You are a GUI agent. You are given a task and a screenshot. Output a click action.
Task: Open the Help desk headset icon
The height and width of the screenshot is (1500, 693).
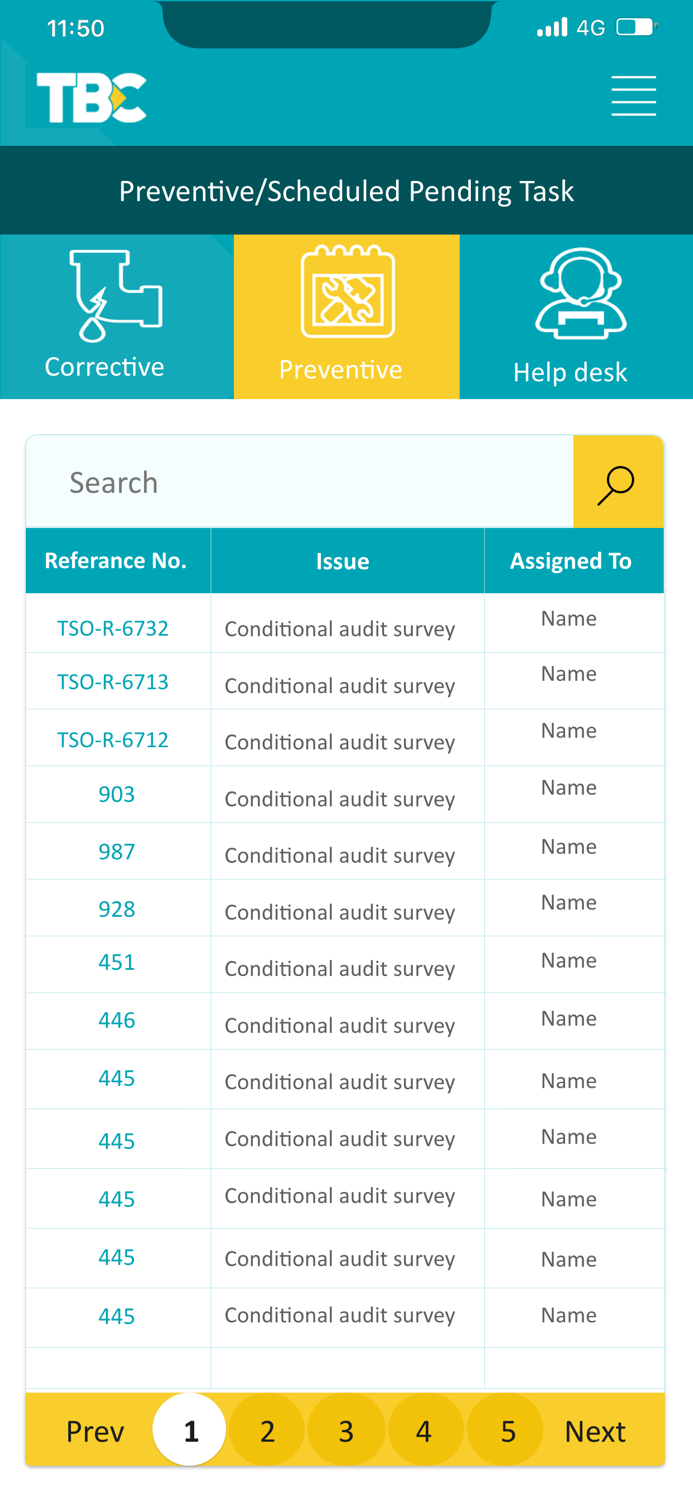pyautogui.click(x=580, y=292)
